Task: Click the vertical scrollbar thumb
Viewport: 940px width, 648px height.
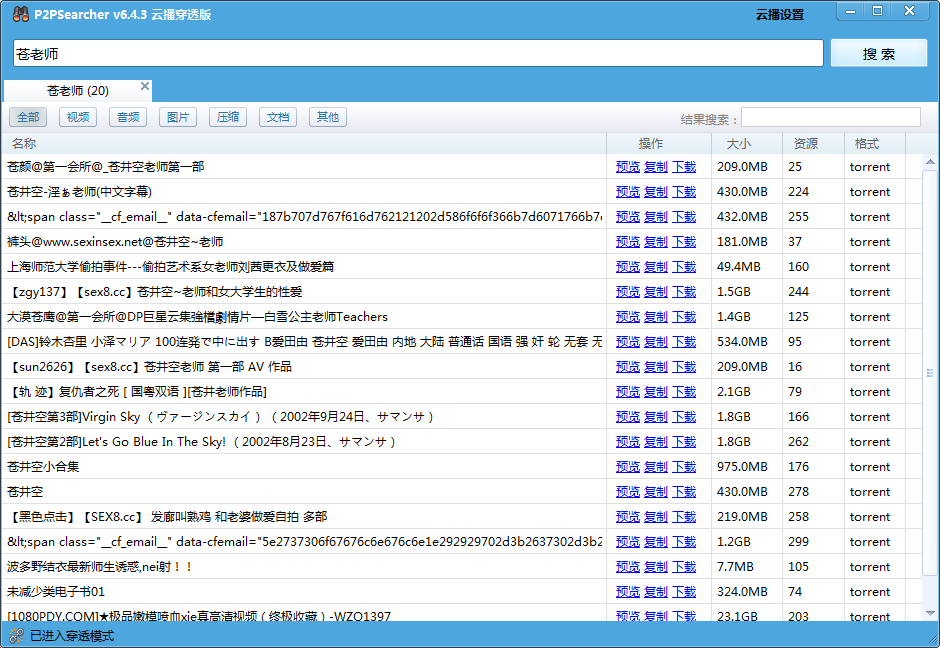Action: [930, 373]
